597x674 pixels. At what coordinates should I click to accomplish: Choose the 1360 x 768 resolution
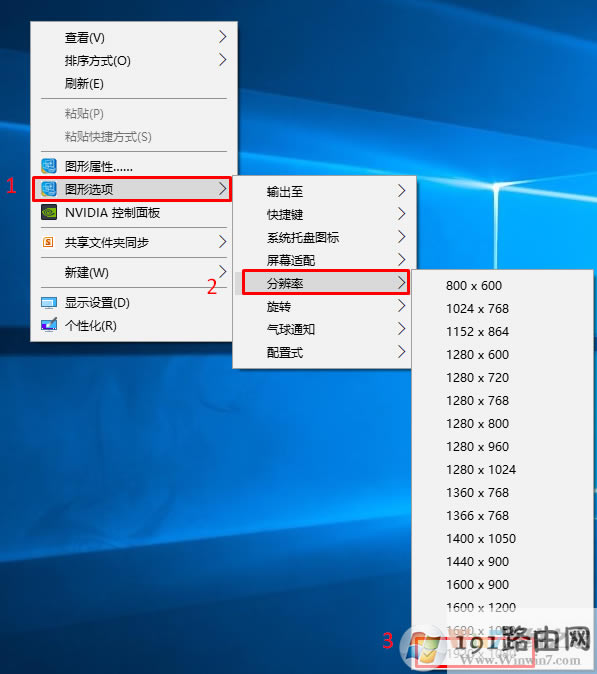(502, 493)
